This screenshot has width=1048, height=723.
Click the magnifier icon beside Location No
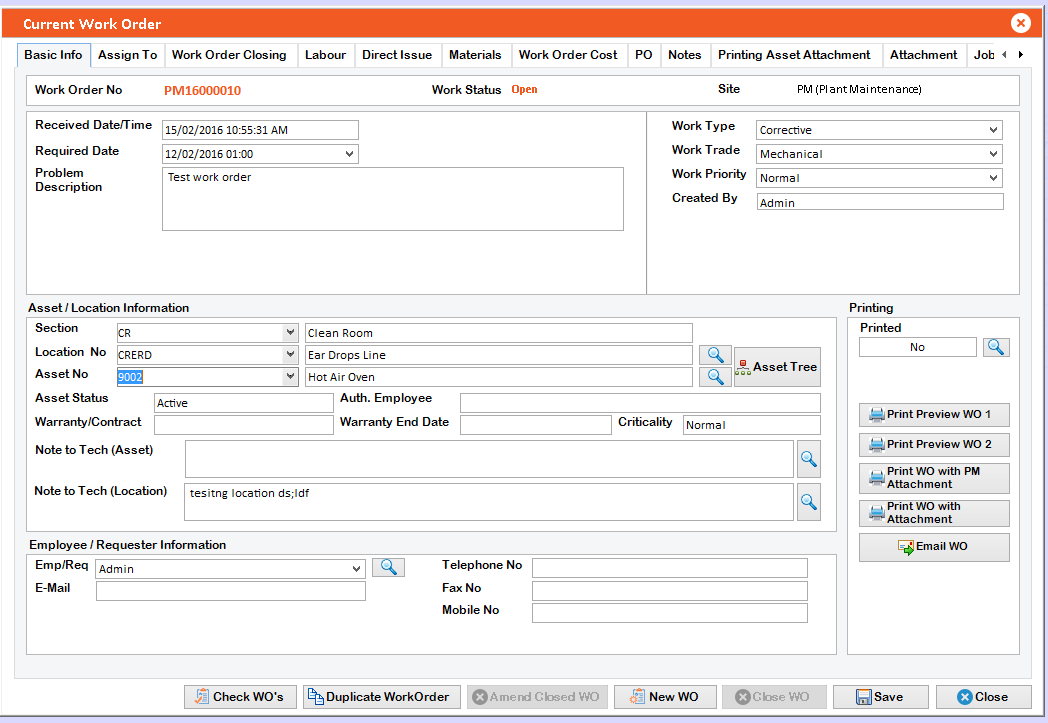714,355
